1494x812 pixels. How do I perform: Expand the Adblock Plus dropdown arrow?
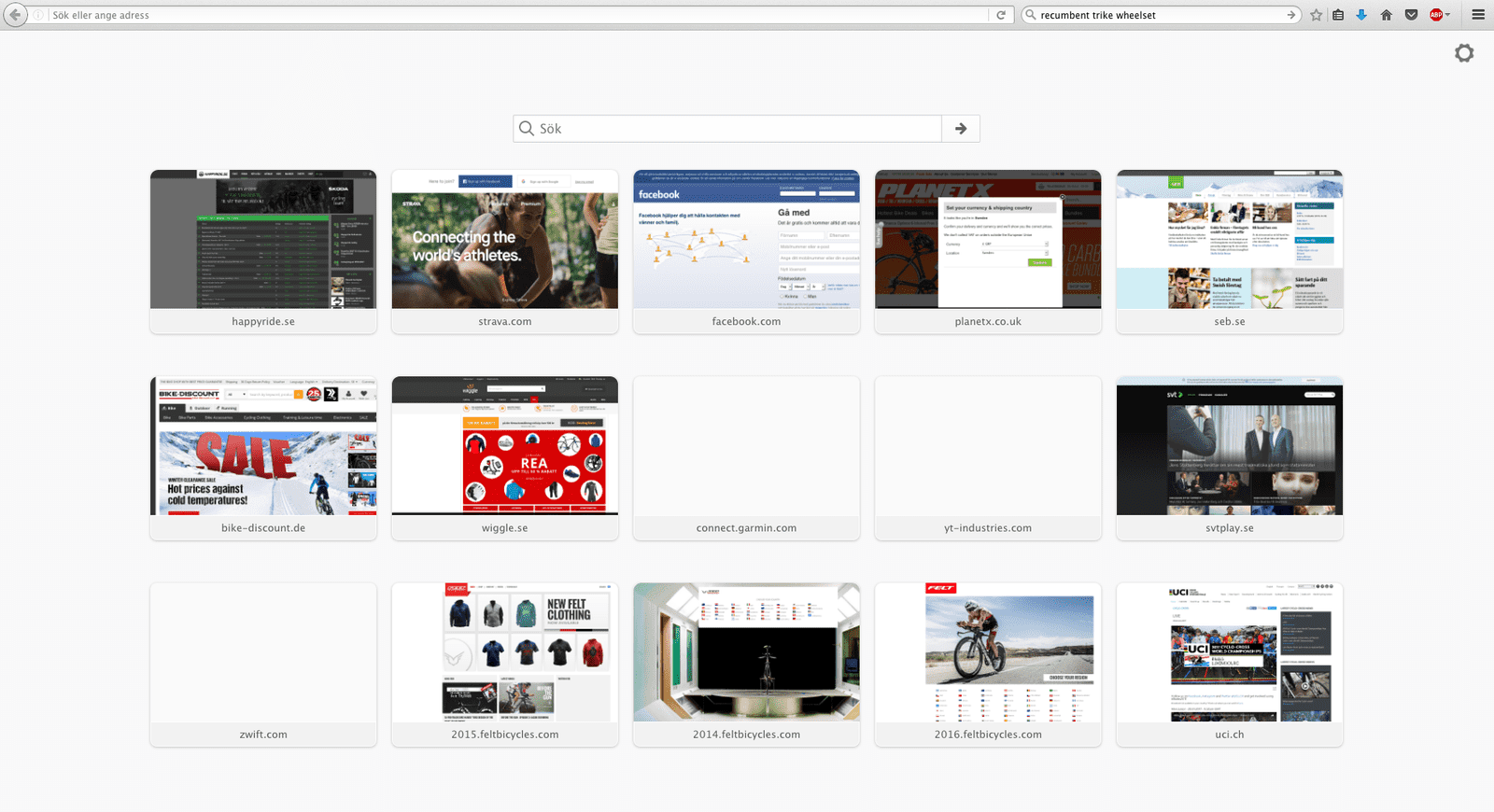pyautogui.click(x=1448, y=15)
